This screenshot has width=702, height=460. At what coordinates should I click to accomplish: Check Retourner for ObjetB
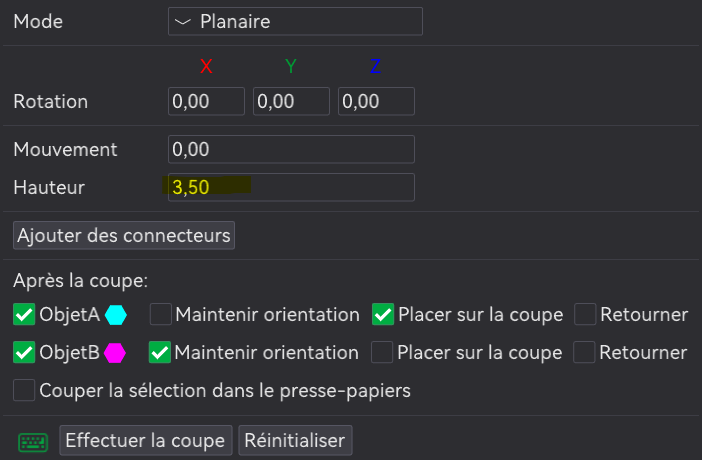click(x=584, y=352)
